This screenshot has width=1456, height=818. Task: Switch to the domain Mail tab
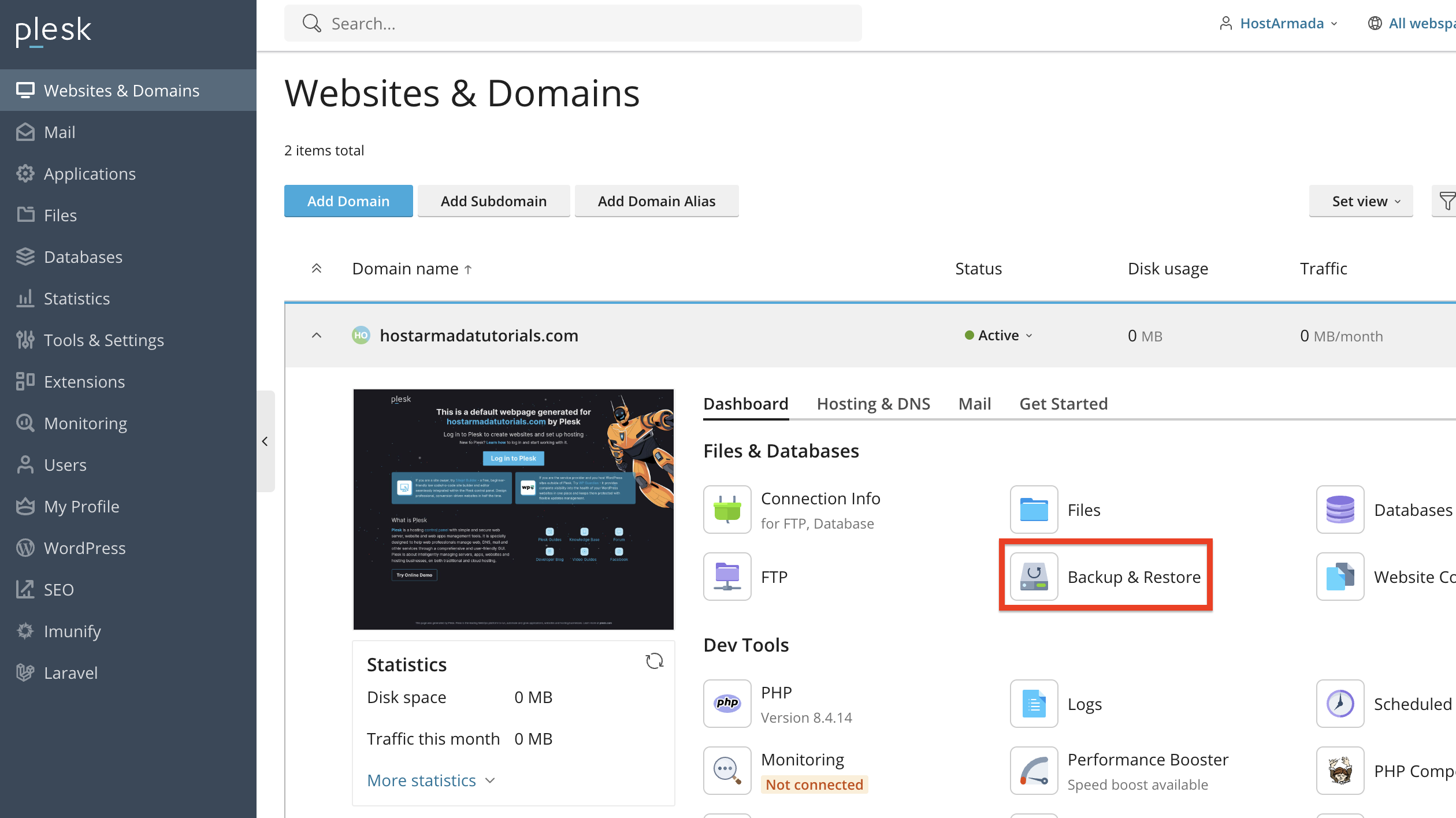[x=975, y=404]
